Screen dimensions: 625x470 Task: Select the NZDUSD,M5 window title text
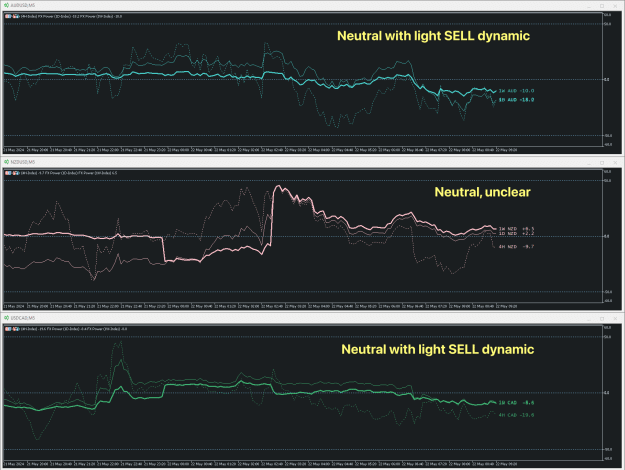[x=23, y=162]
